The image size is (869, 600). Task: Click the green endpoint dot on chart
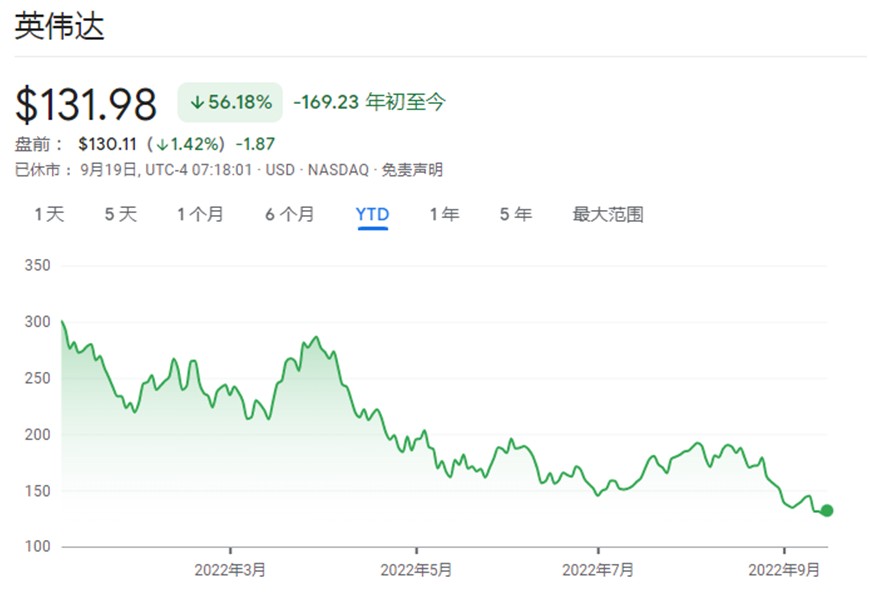tap(827, 510)
